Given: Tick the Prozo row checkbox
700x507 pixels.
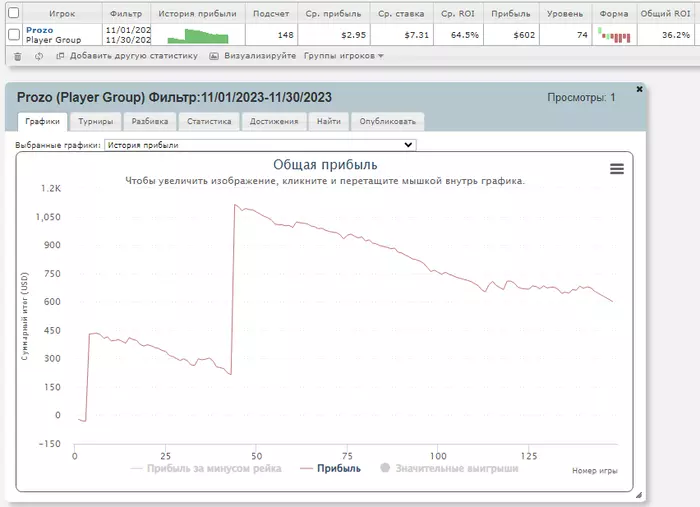Looking at the screenshot, I should point(14,34).
